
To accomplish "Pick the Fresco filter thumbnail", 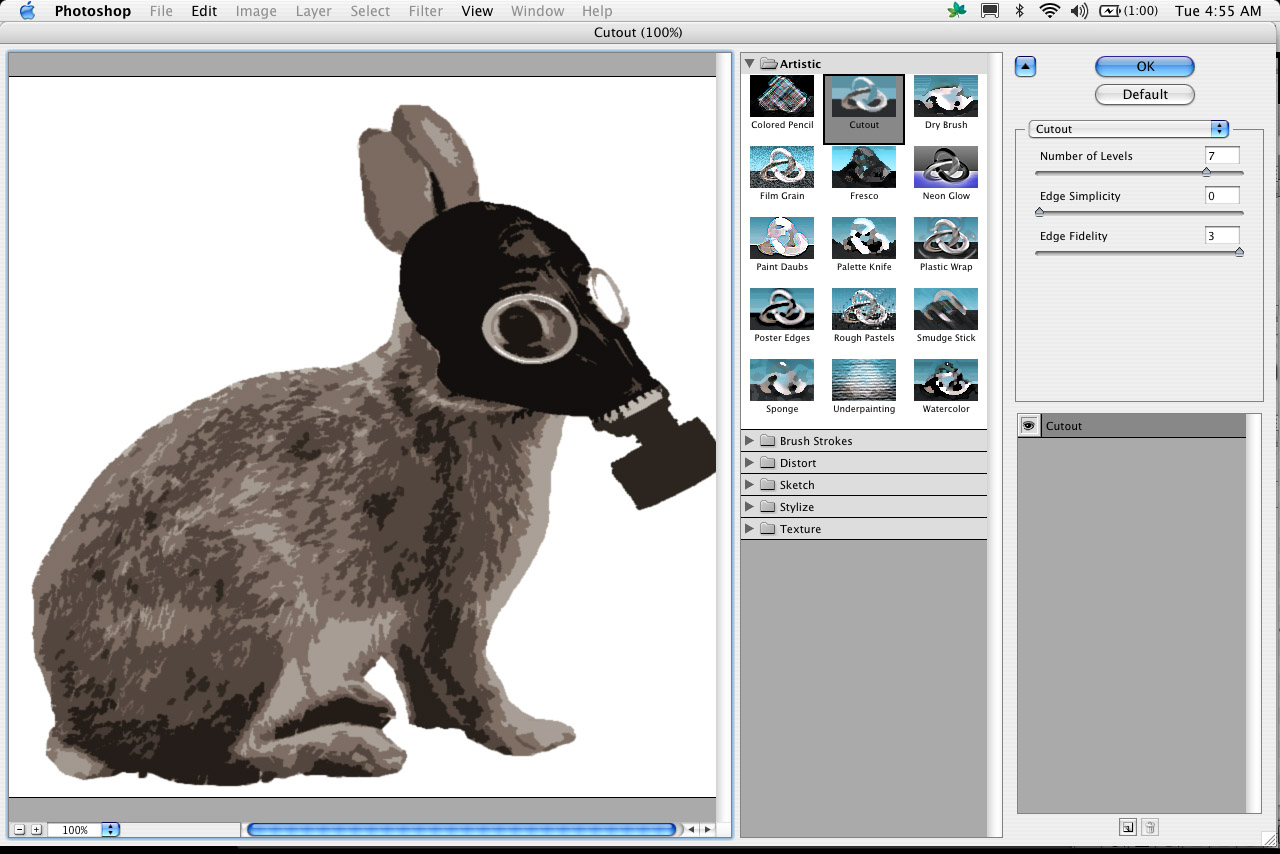I will (x=864, y=167).
